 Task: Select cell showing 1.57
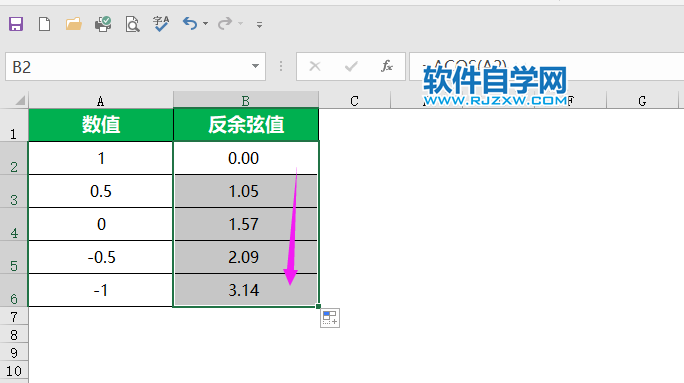tap(246, 224)
